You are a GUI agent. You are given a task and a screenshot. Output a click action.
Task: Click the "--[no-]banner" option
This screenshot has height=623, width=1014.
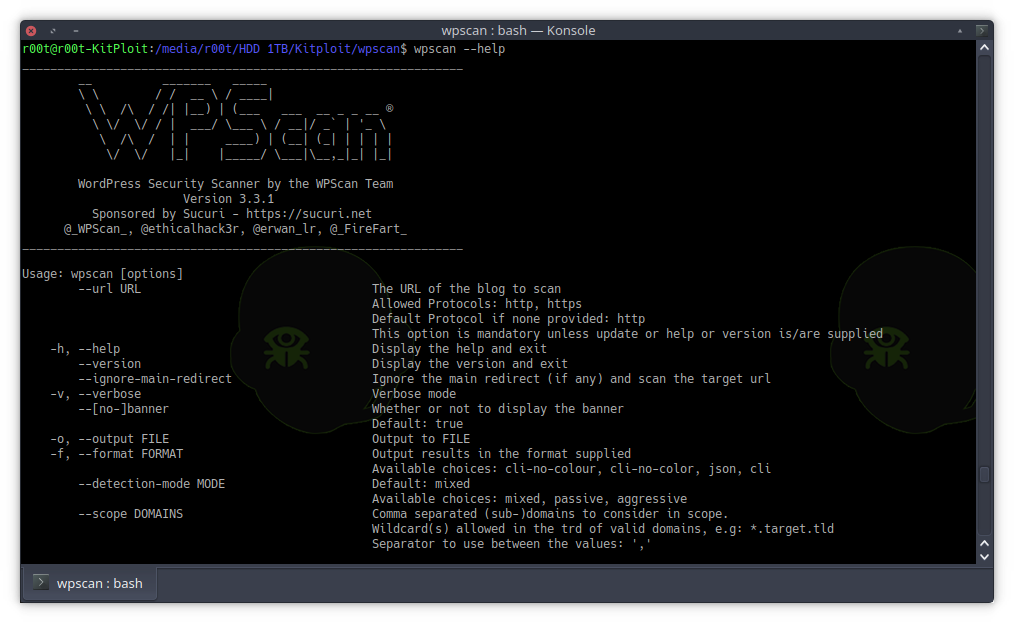123,408
